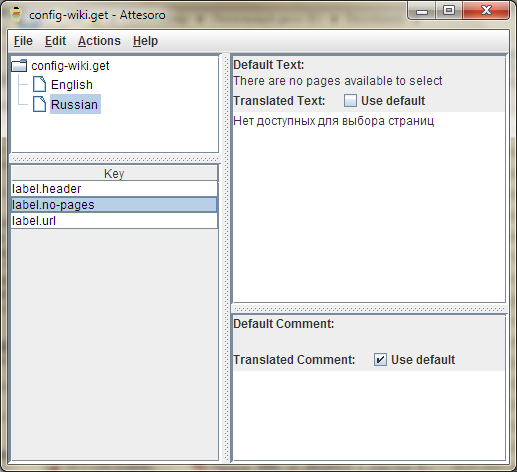Screen dimensions: 517x472
Task: Minimize the Attesoro window
Action: point(422,11)
